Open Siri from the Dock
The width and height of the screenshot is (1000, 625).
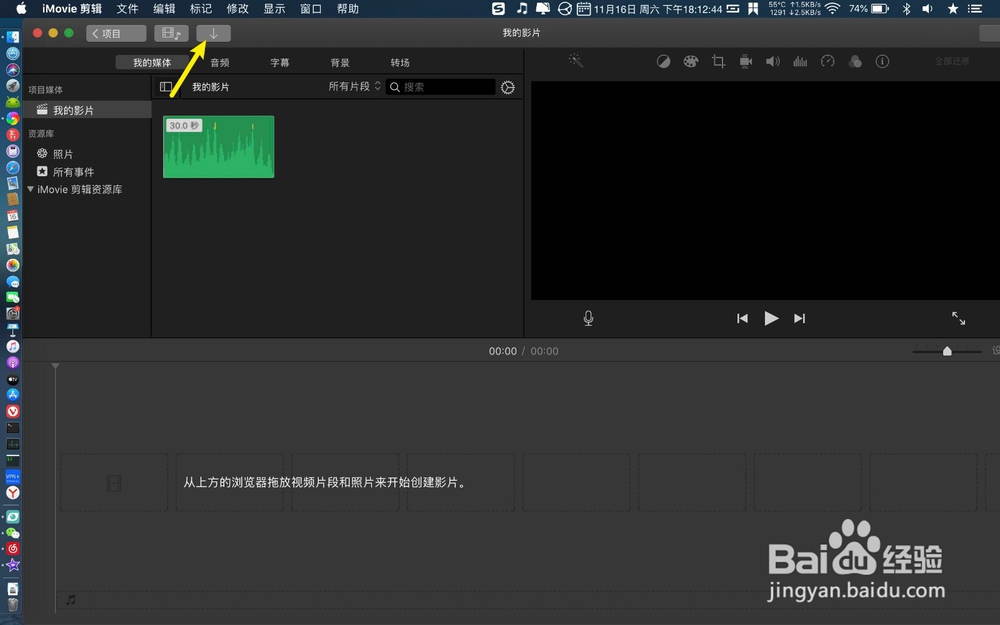(x=13, y=70)
